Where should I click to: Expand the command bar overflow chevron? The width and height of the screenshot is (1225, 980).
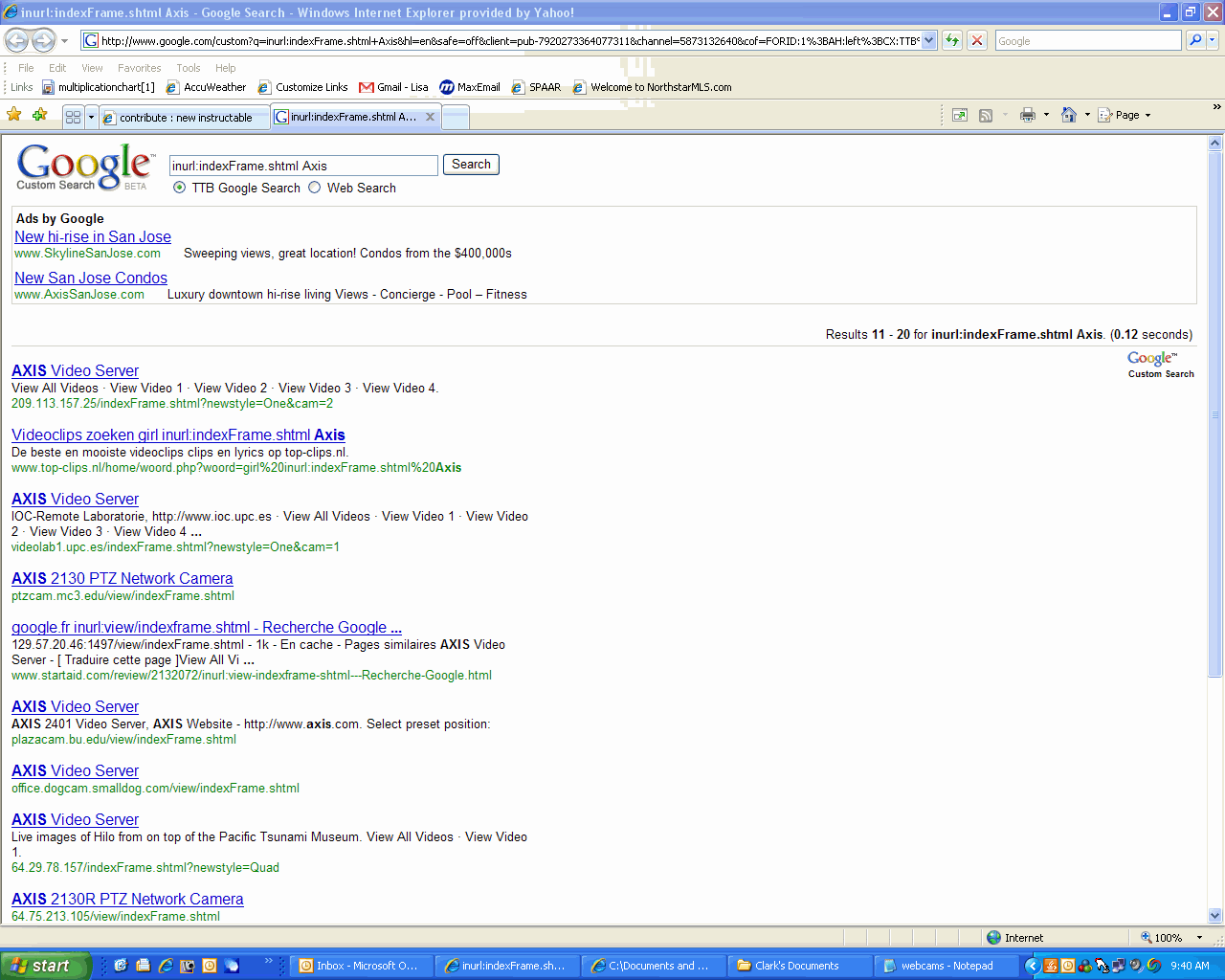(1217, 107)
